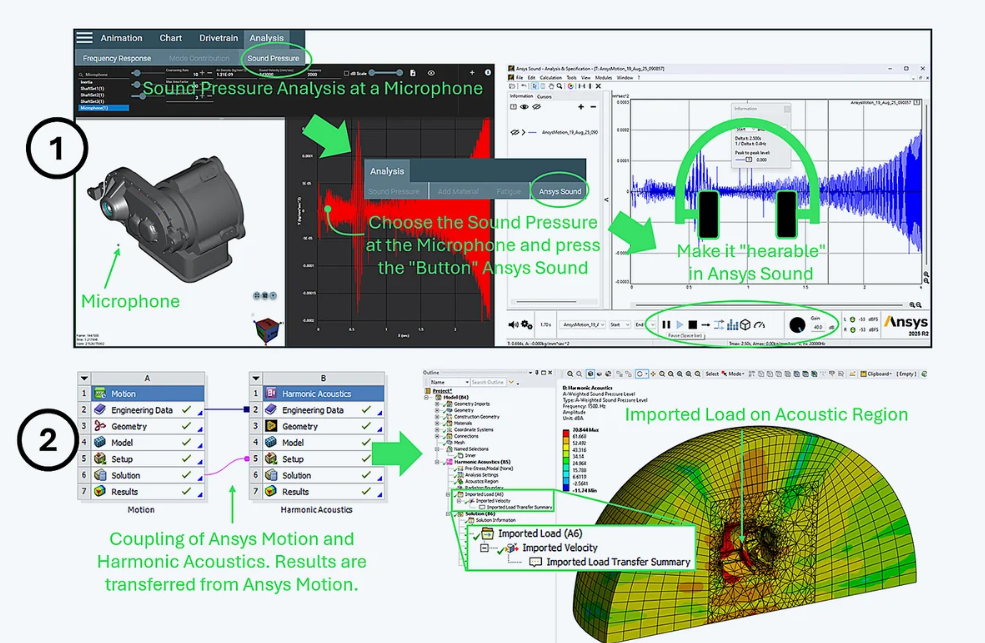Open the Frequency Response sub-tab
This screenshot has width=985, height=643.
tap(117, 58)
